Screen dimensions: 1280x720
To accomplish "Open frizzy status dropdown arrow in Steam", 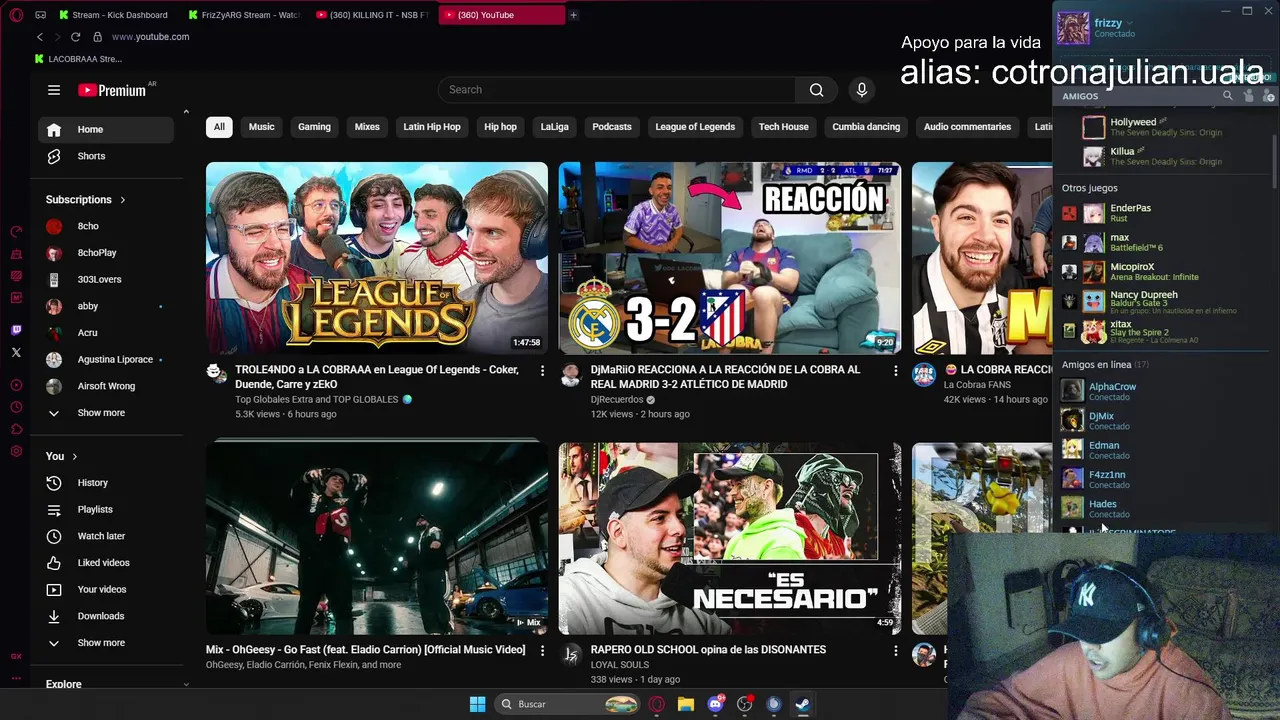I will (1130, 23).
